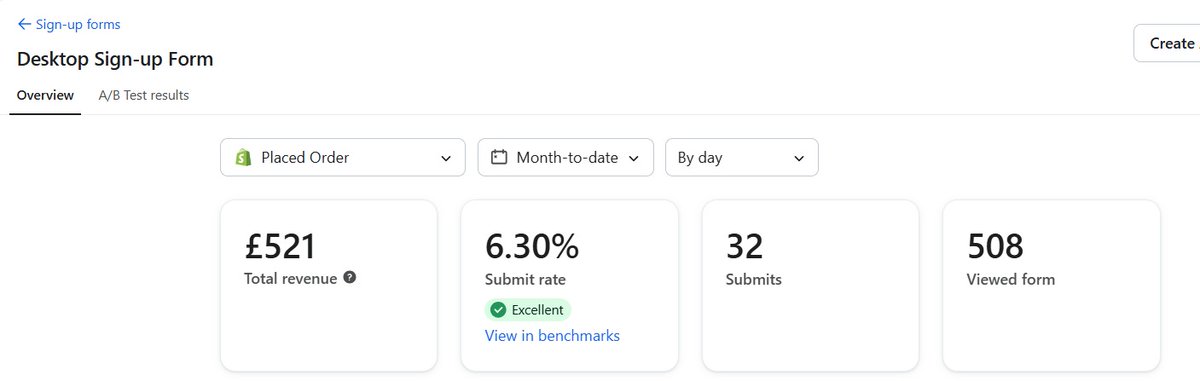Image resolution: width=1200 pixels, height=381 pixels.
Task: Click the Excellent status badge
Action: click(528, 310)
